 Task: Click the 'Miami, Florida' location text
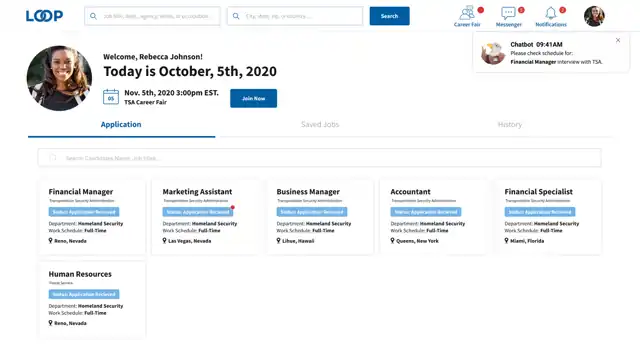[x=527, y=241]
